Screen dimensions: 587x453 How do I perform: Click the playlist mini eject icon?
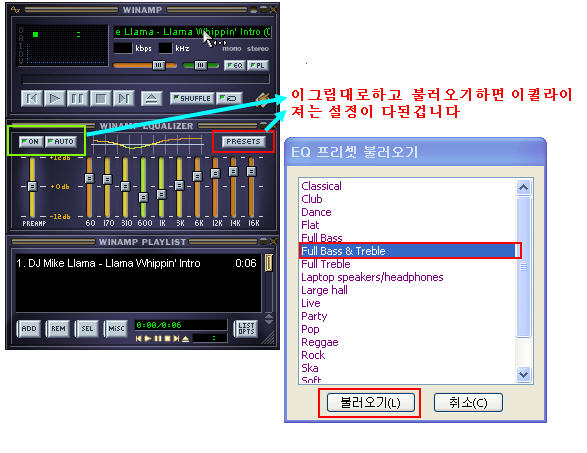pos(186,339)
